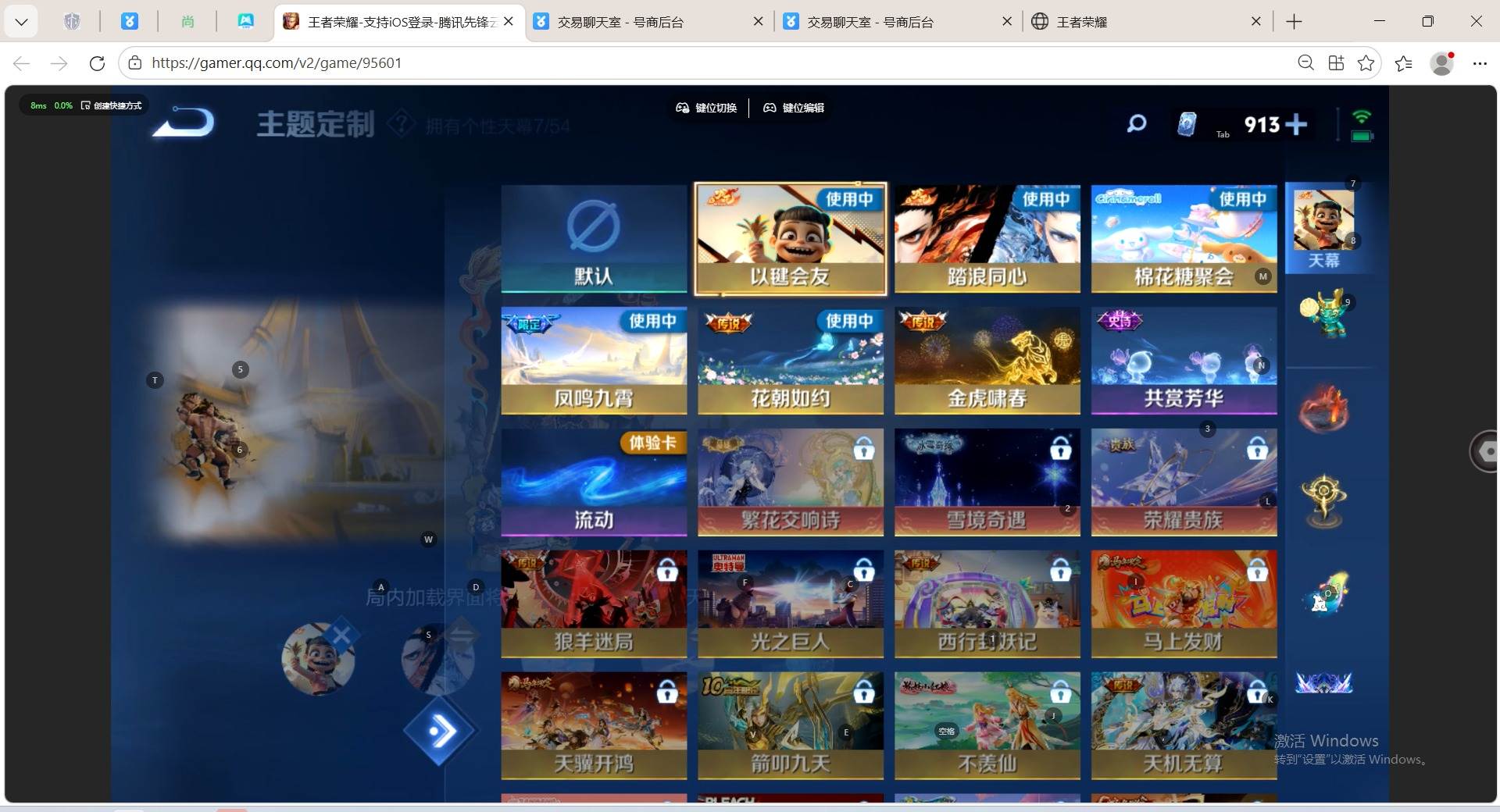Close the 王者荣耀-支持iOS登录 tab

tap(509, 22)
